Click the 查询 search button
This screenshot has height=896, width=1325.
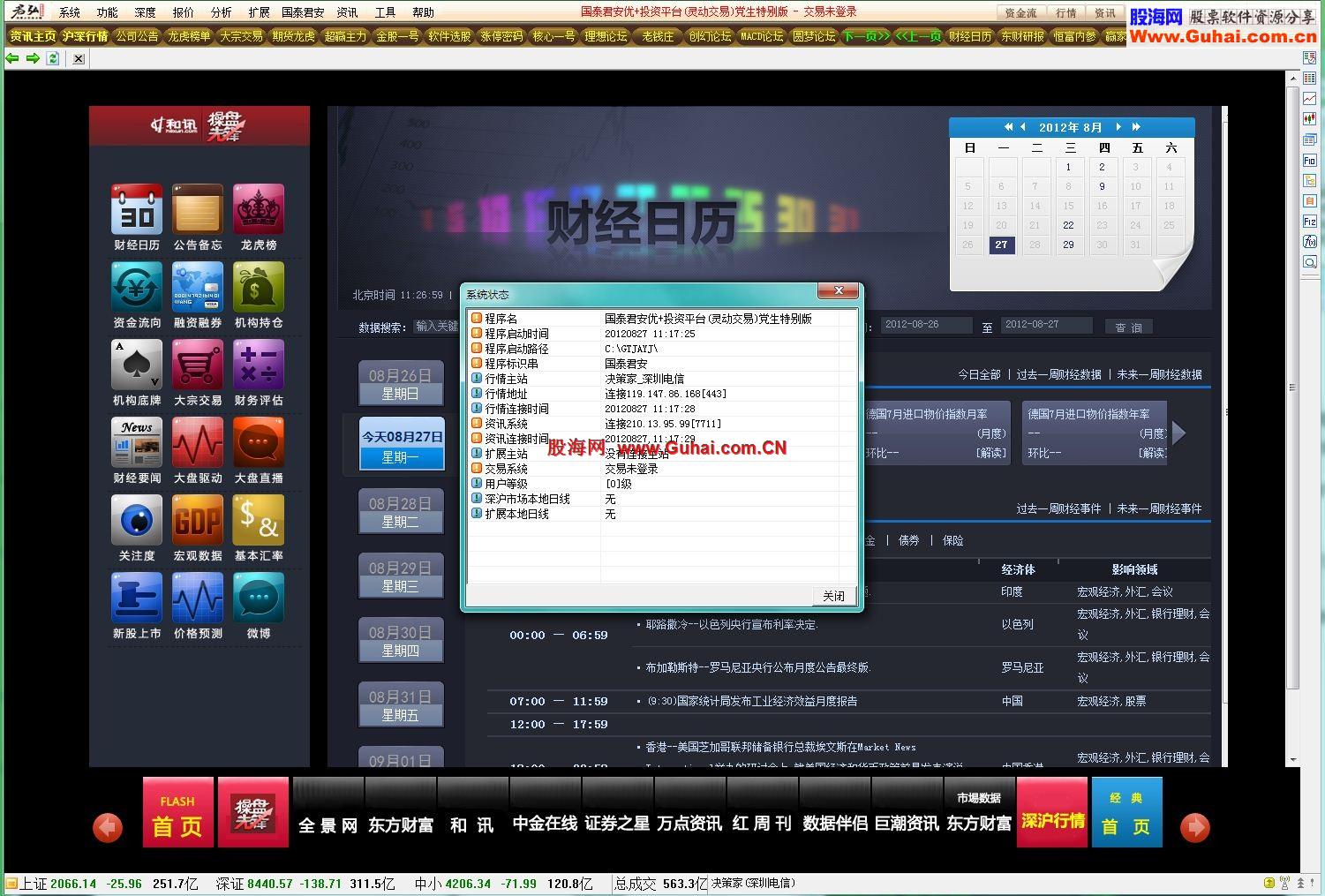tap(1129, 327)
